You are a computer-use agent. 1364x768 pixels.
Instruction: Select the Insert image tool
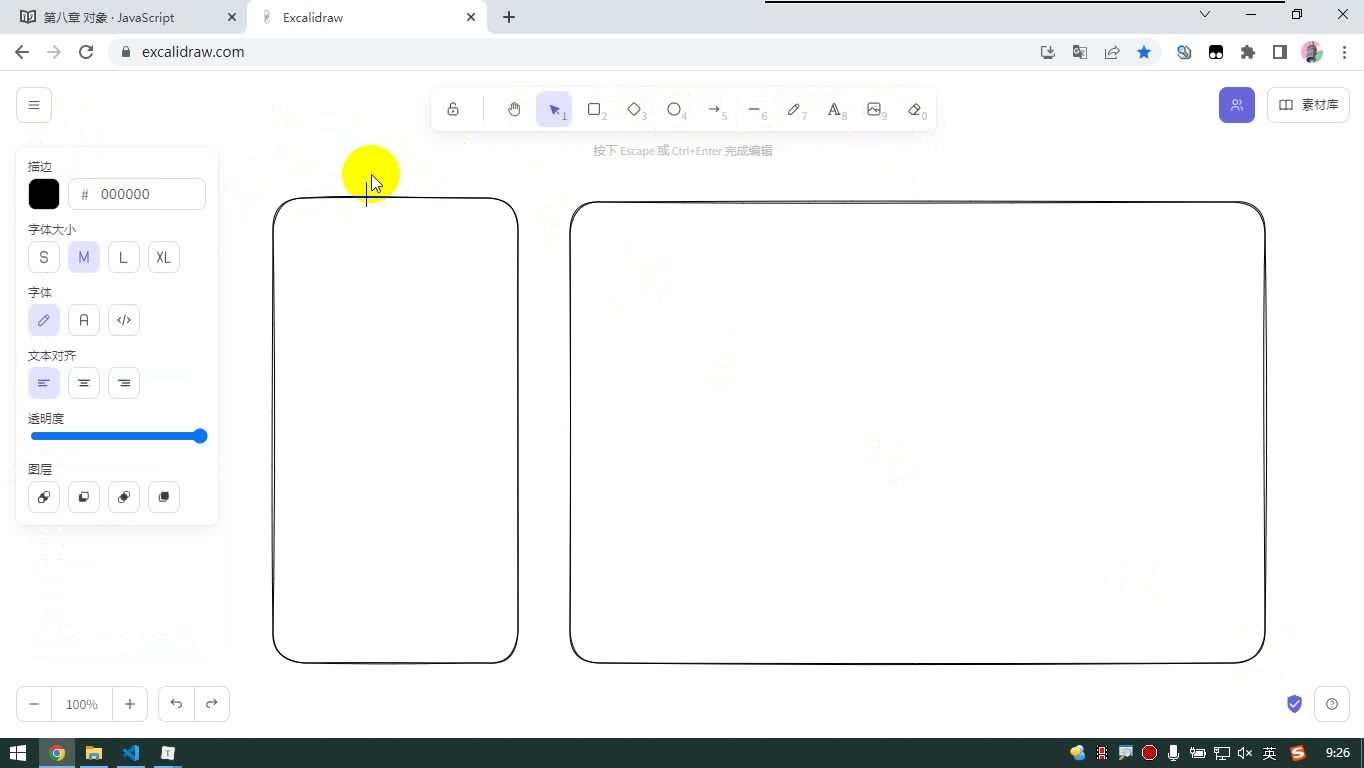pos(874,109)
